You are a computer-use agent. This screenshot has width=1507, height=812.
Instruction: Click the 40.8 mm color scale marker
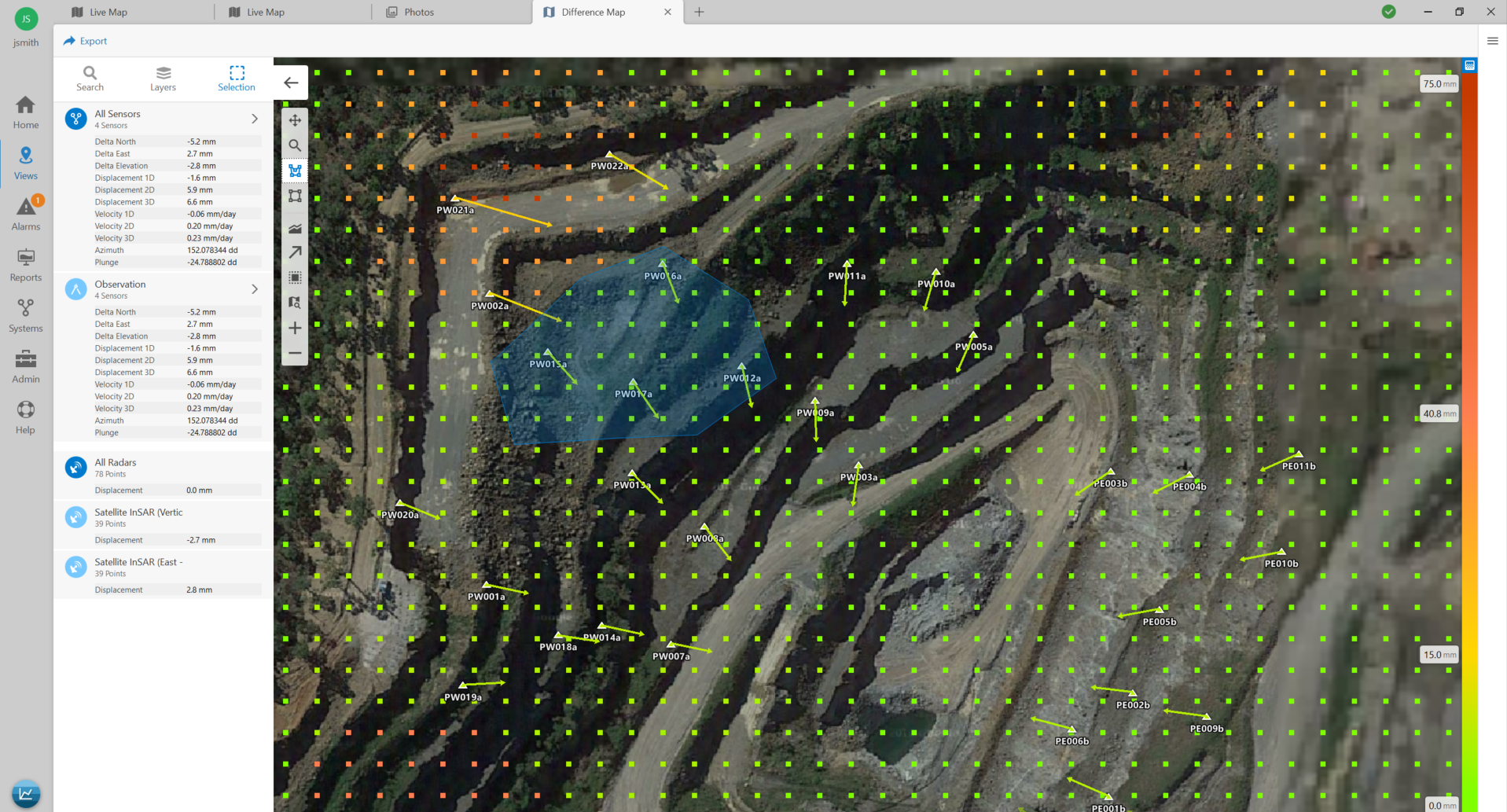1439,413
